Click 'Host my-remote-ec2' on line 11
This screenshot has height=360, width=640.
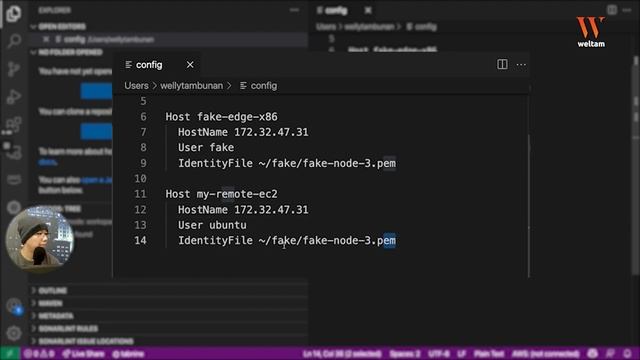click(221, 194)
